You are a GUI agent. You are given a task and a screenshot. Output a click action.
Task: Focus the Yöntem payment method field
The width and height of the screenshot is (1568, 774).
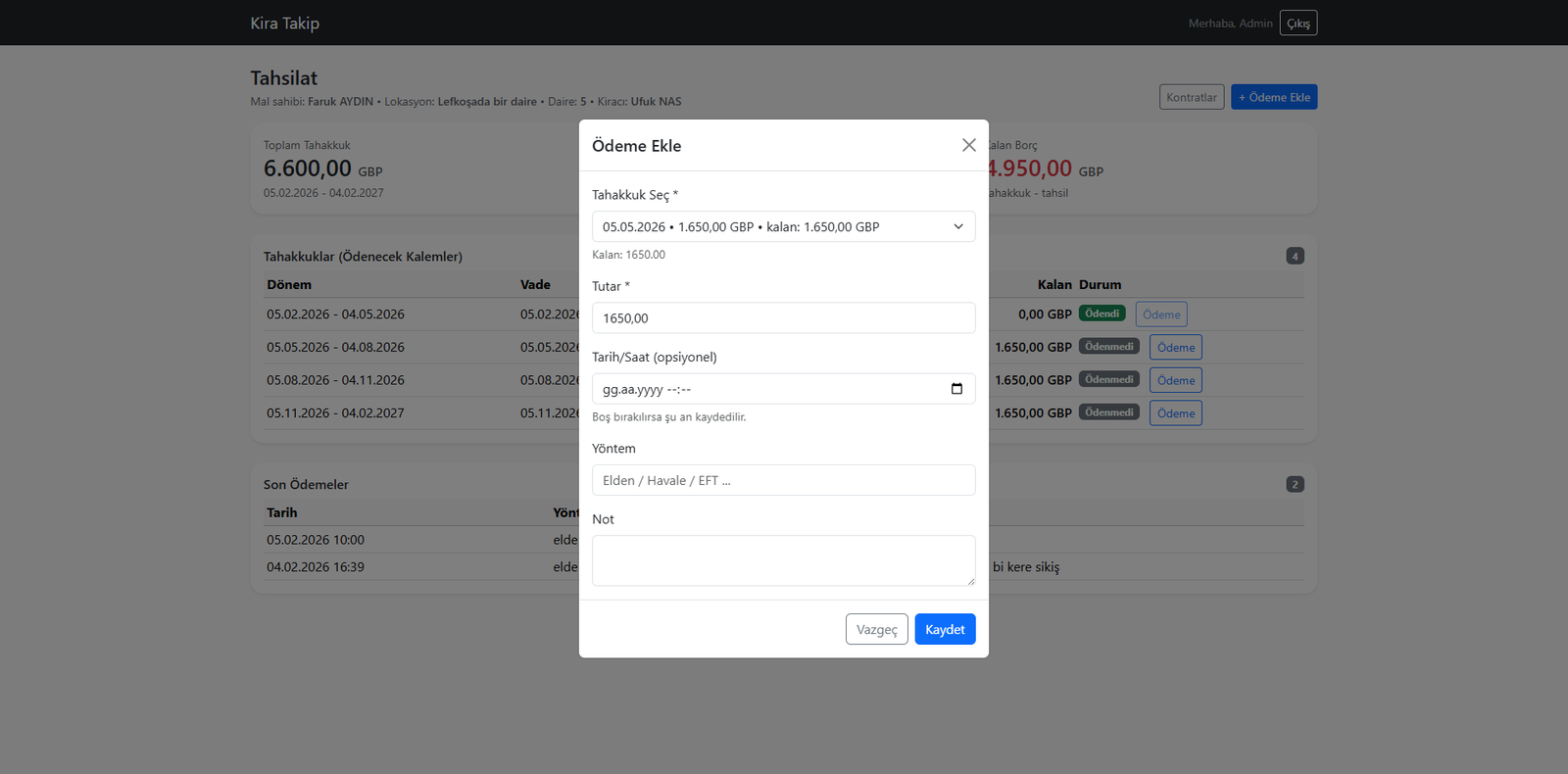[x=783, y=480]
